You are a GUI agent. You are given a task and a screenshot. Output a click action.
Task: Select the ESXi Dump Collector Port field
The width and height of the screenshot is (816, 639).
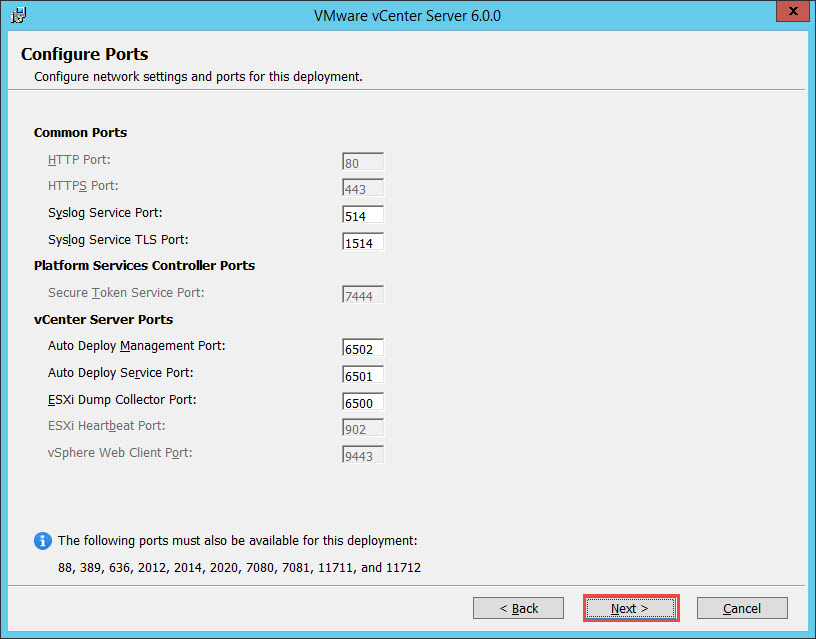(x=361, y=402)
